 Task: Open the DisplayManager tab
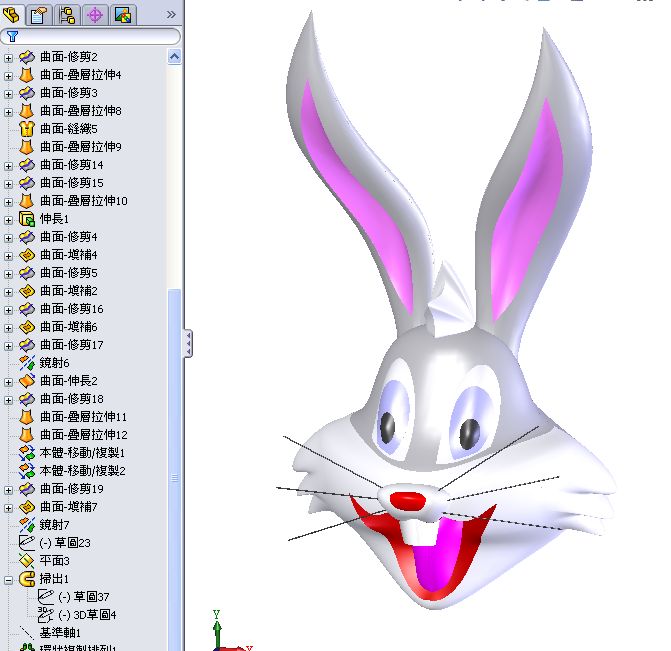point(123,15)
